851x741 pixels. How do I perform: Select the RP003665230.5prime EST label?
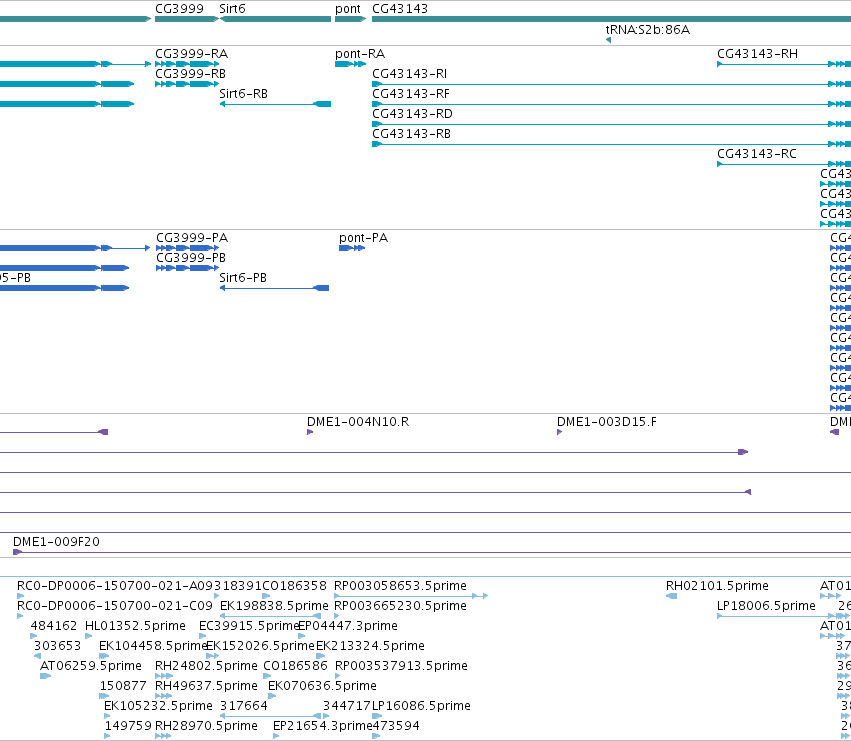tap(400, 606)
